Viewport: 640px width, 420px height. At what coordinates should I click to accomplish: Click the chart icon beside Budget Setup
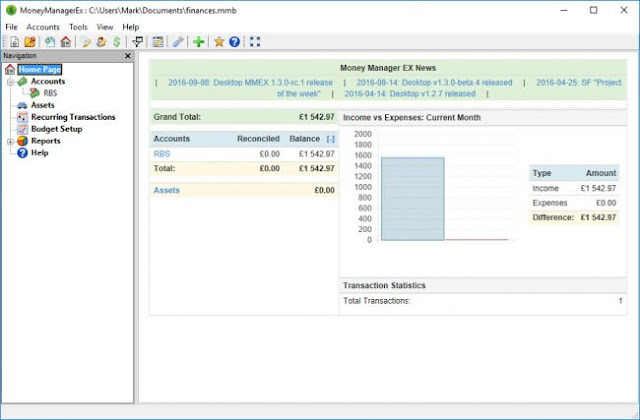tap(22, 129)
